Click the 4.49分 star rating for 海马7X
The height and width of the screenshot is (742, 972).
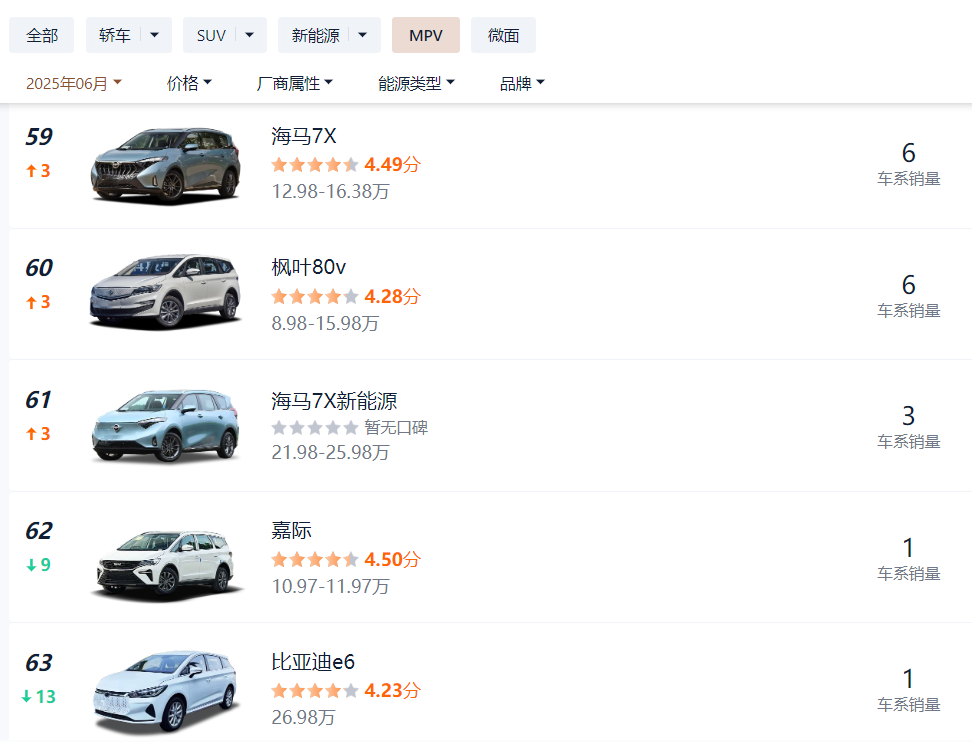[346, 165]
